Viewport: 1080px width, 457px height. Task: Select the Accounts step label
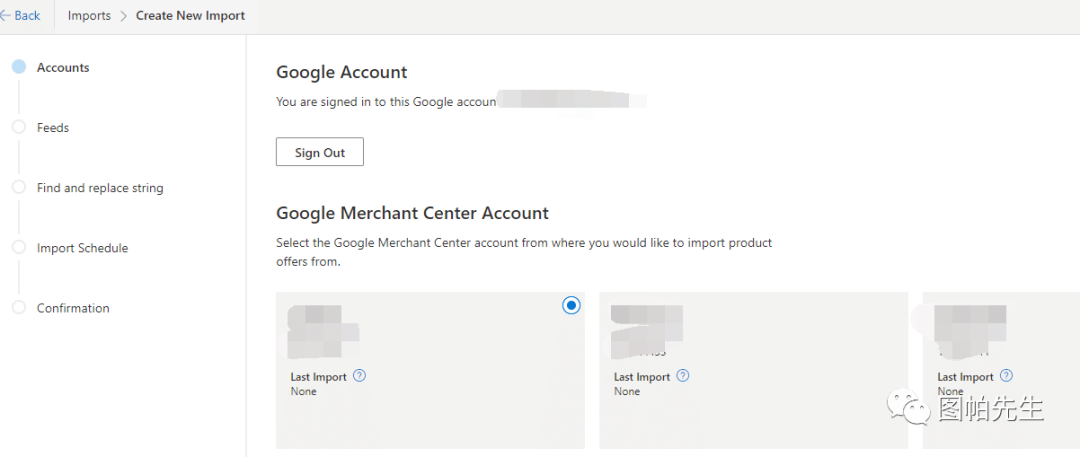click(x=63, y=68)
